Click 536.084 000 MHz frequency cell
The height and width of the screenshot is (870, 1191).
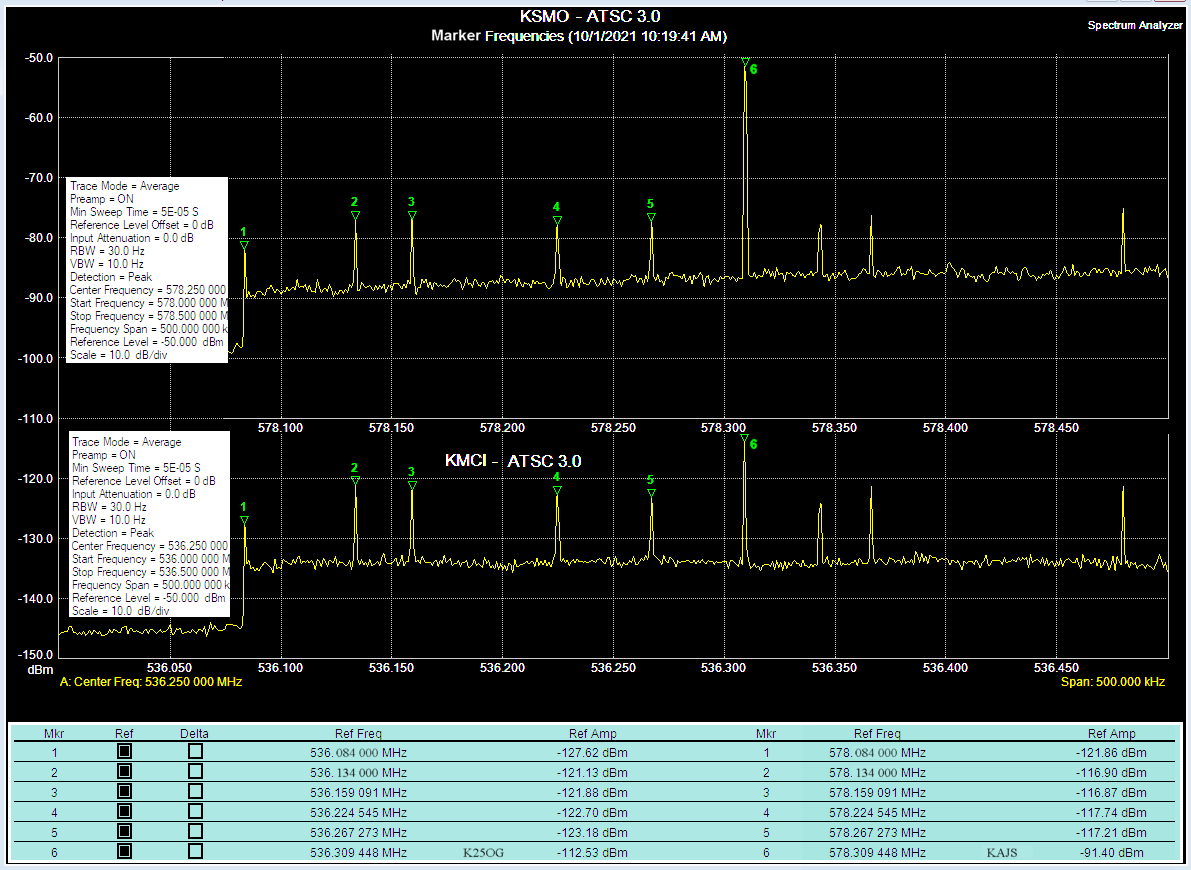(359, 752)
